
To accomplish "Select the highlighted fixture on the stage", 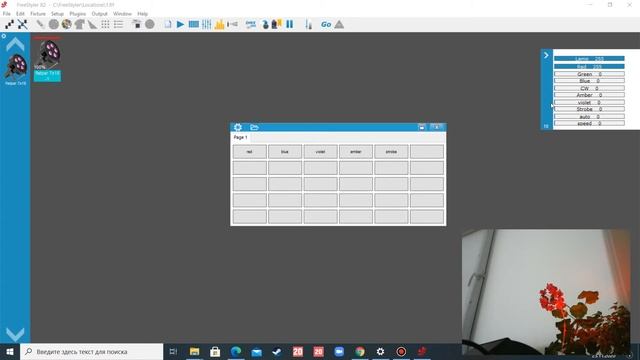I will pos(48,60).
